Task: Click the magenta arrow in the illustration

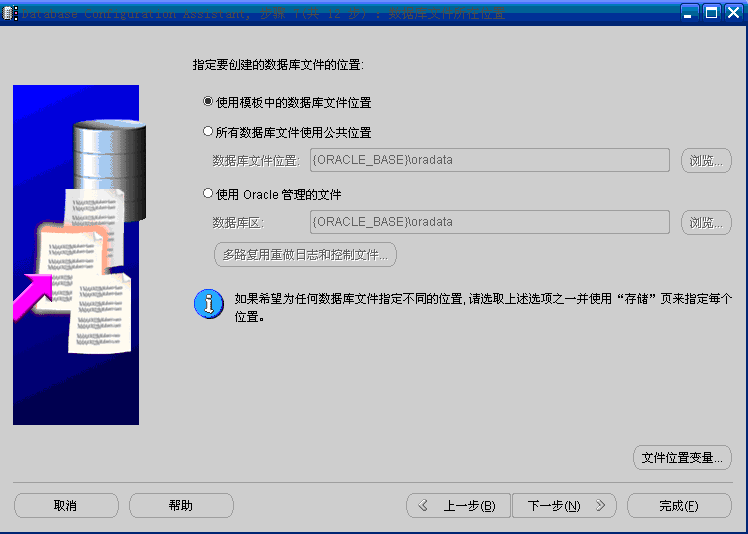Action: tap(32, 296)
